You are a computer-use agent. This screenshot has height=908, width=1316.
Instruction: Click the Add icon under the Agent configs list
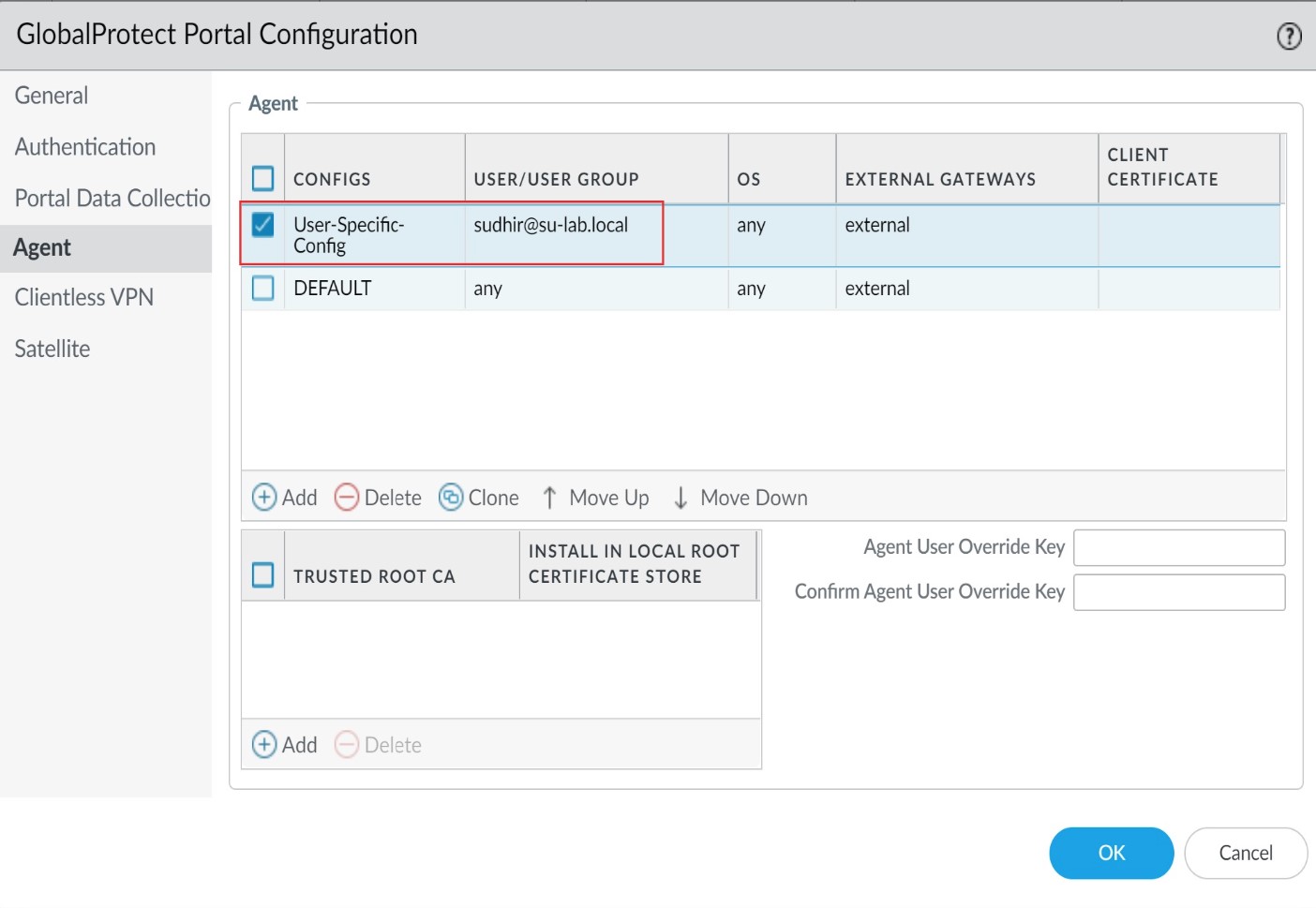[263, 498]
